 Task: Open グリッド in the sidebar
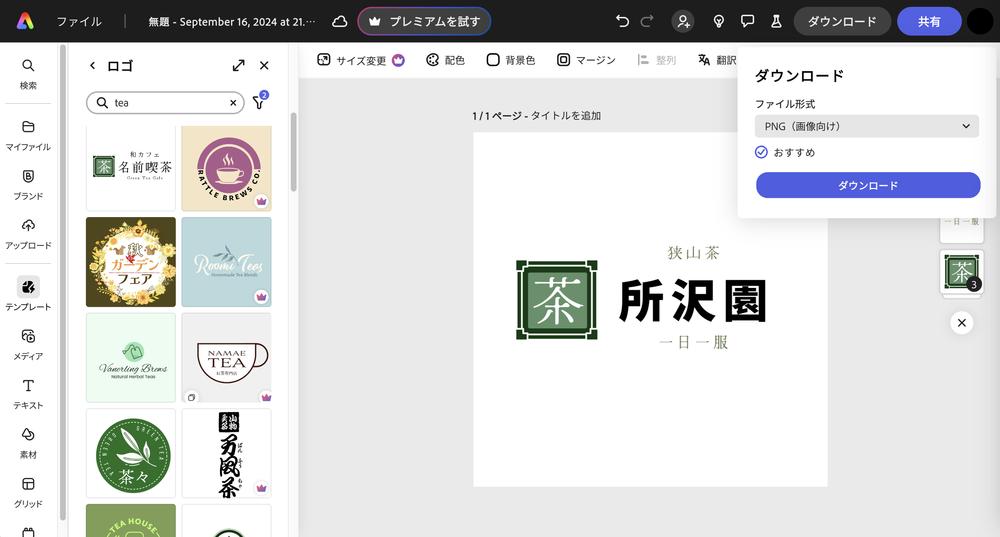pyautogui.click(x=28, y=492)
